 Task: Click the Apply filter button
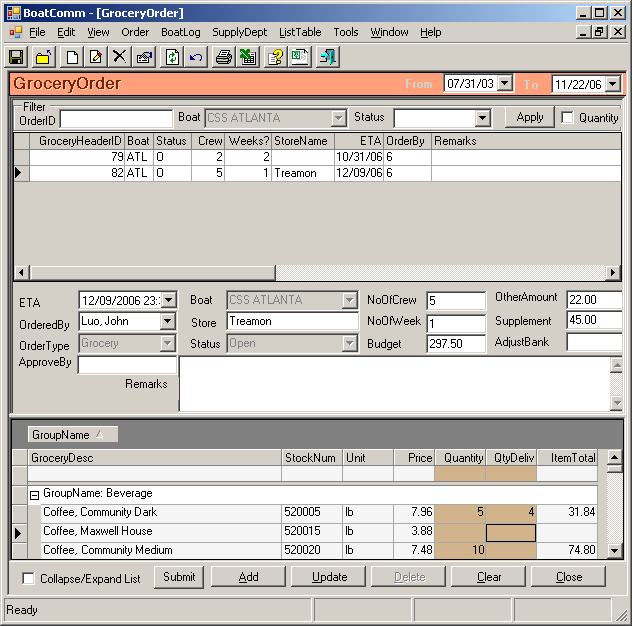(x=530, y=117)
